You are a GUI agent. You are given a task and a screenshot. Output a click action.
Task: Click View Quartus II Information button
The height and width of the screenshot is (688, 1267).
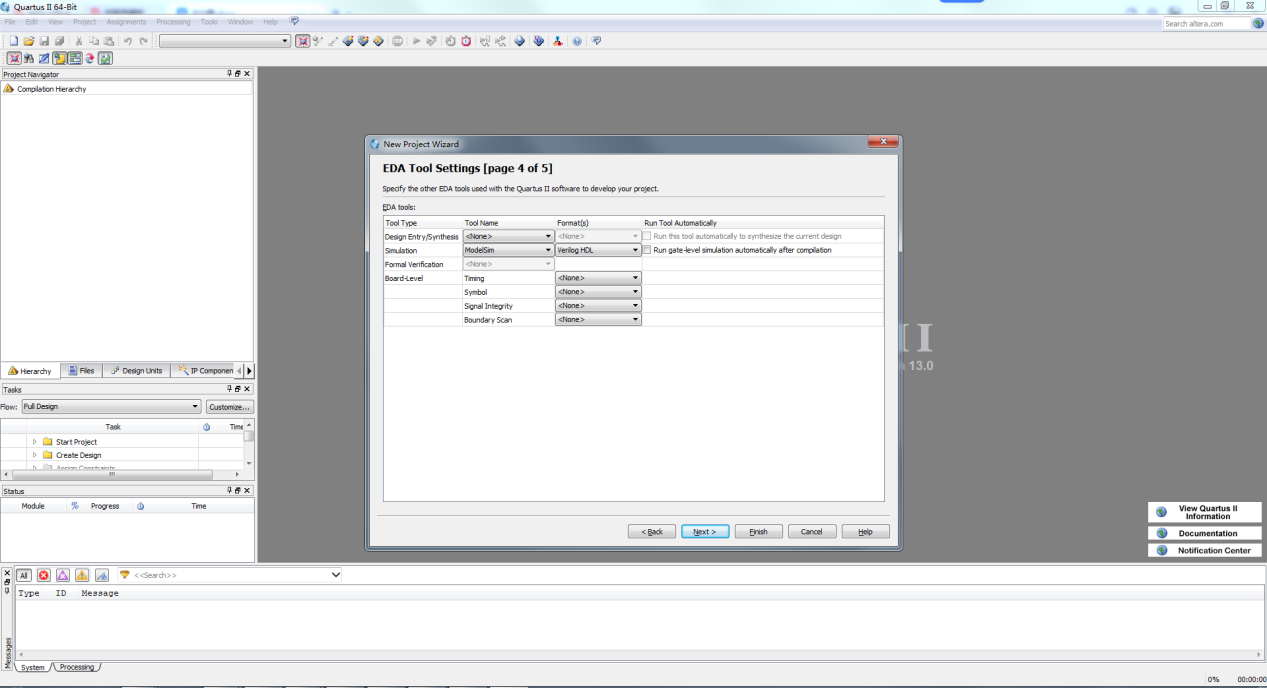(1205, 511)
